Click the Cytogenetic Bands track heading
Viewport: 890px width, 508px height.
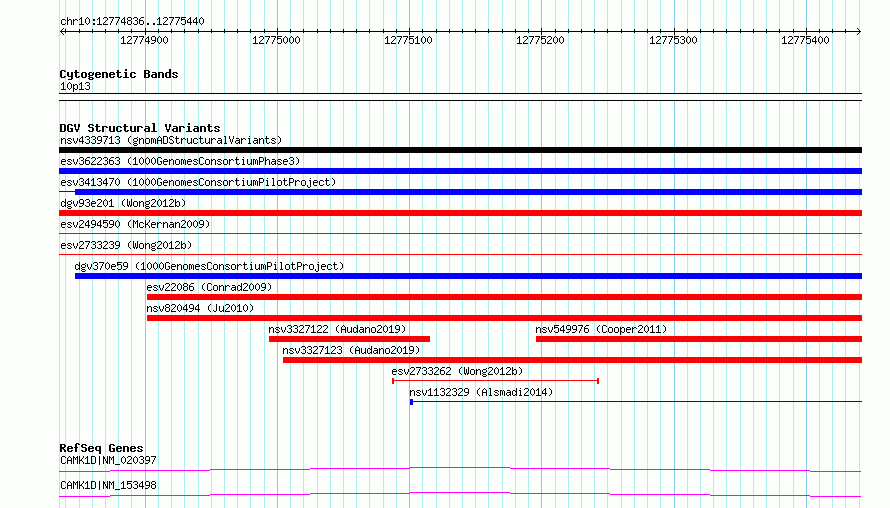click(x=119, y=74)
